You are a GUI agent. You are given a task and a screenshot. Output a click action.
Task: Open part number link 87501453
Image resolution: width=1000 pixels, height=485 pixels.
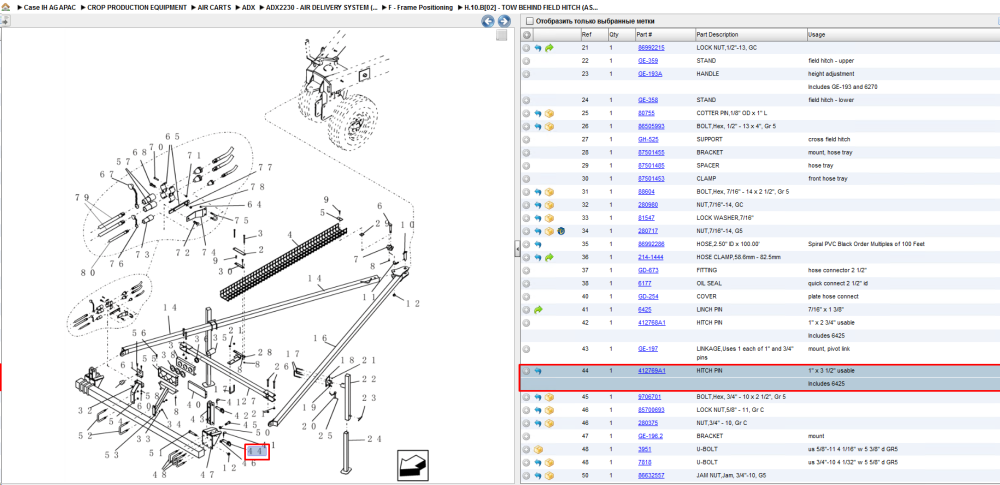click(x=651, y=179)
